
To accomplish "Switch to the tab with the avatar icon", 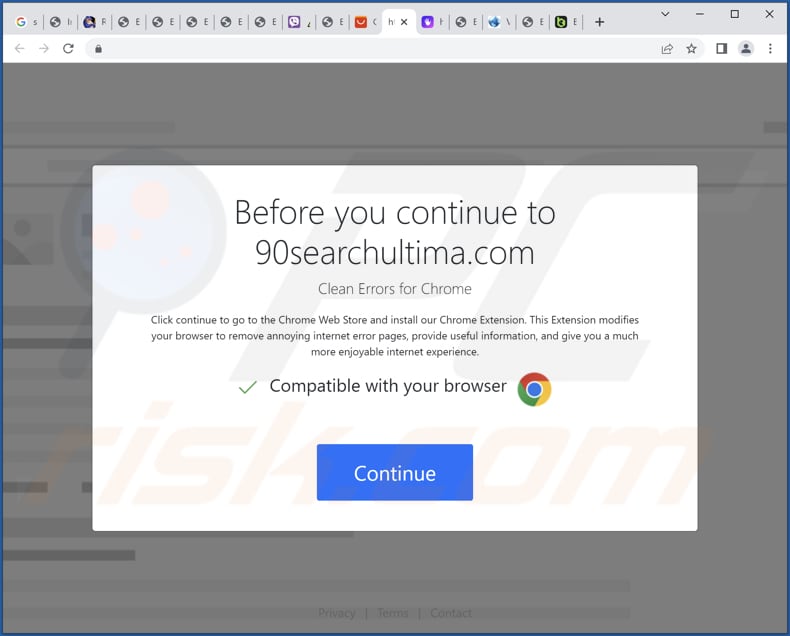I will (x=95, y=22).
